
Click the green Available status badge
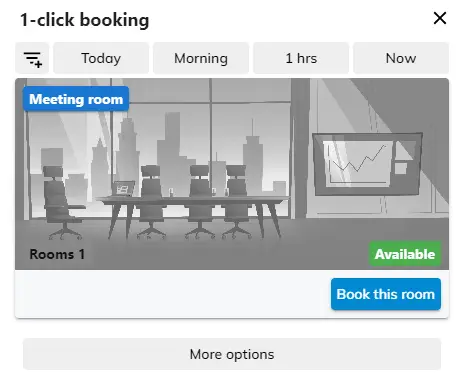click(x=405, y=254)
